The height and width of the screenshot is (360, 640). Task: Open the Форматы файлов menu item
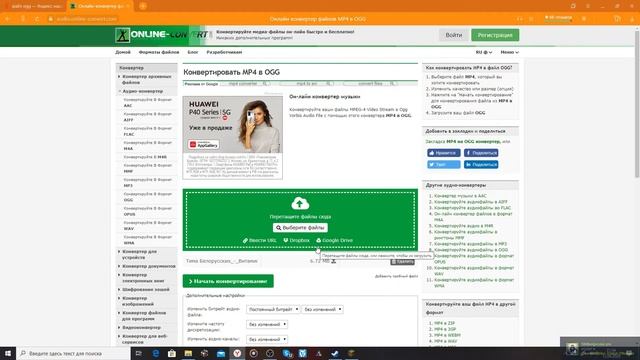(x=159, y=52)
